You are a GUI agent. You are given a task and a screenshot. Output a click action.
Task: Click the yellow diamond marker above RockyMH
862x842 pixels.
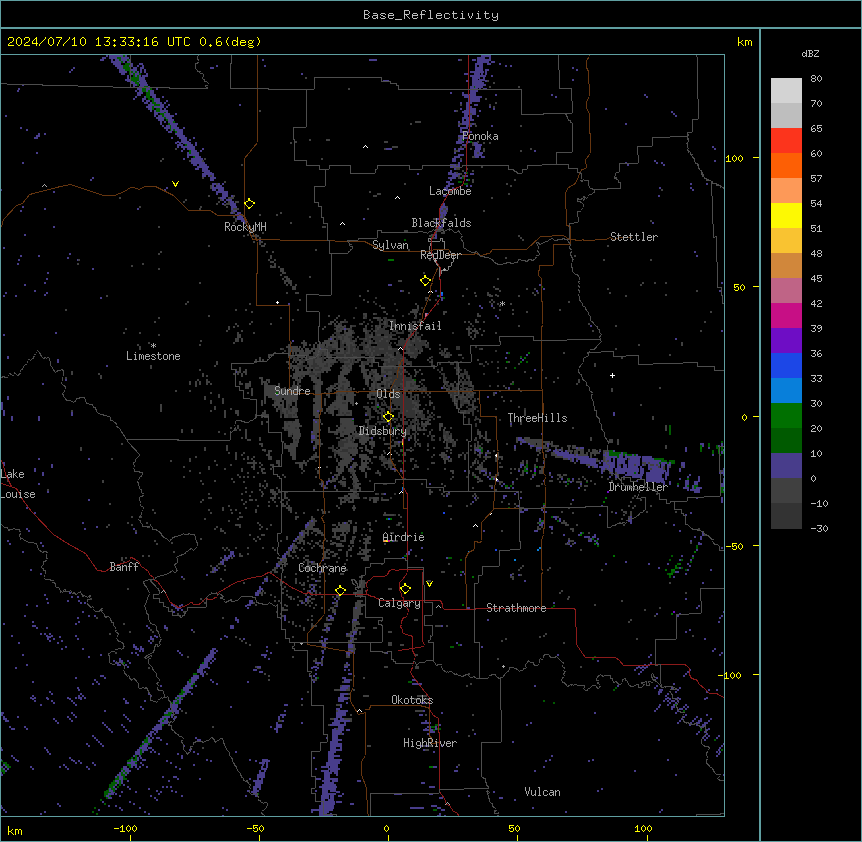(250, 203)
